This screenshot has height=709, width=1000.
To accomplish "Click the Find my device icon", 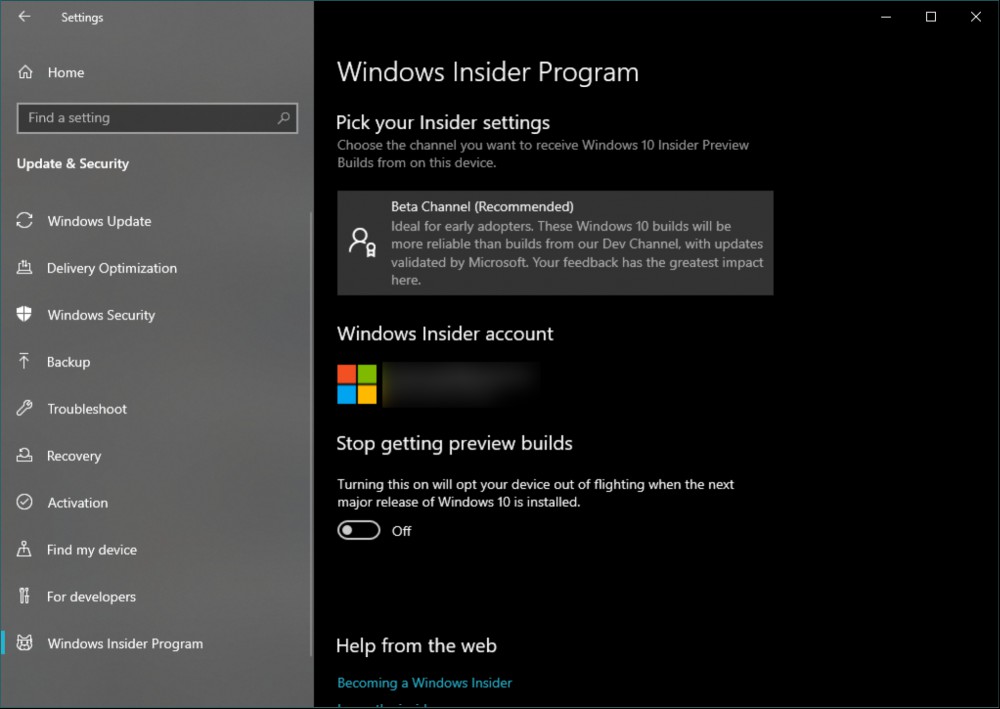I will tap(24, 549).
